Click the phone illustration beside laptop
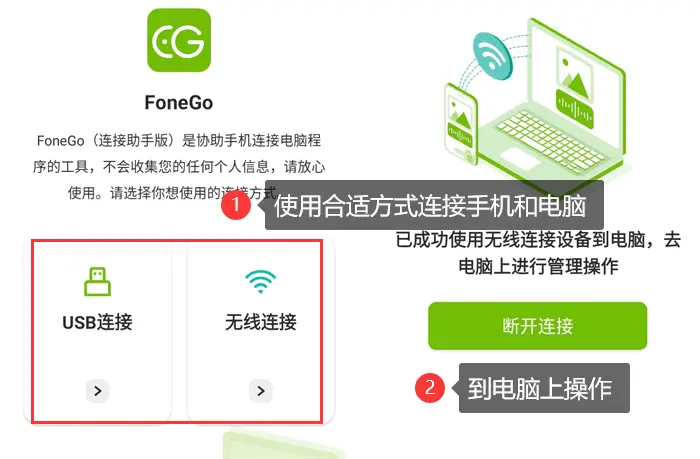Viewport: 700px width, 459px height. point(461,124)
